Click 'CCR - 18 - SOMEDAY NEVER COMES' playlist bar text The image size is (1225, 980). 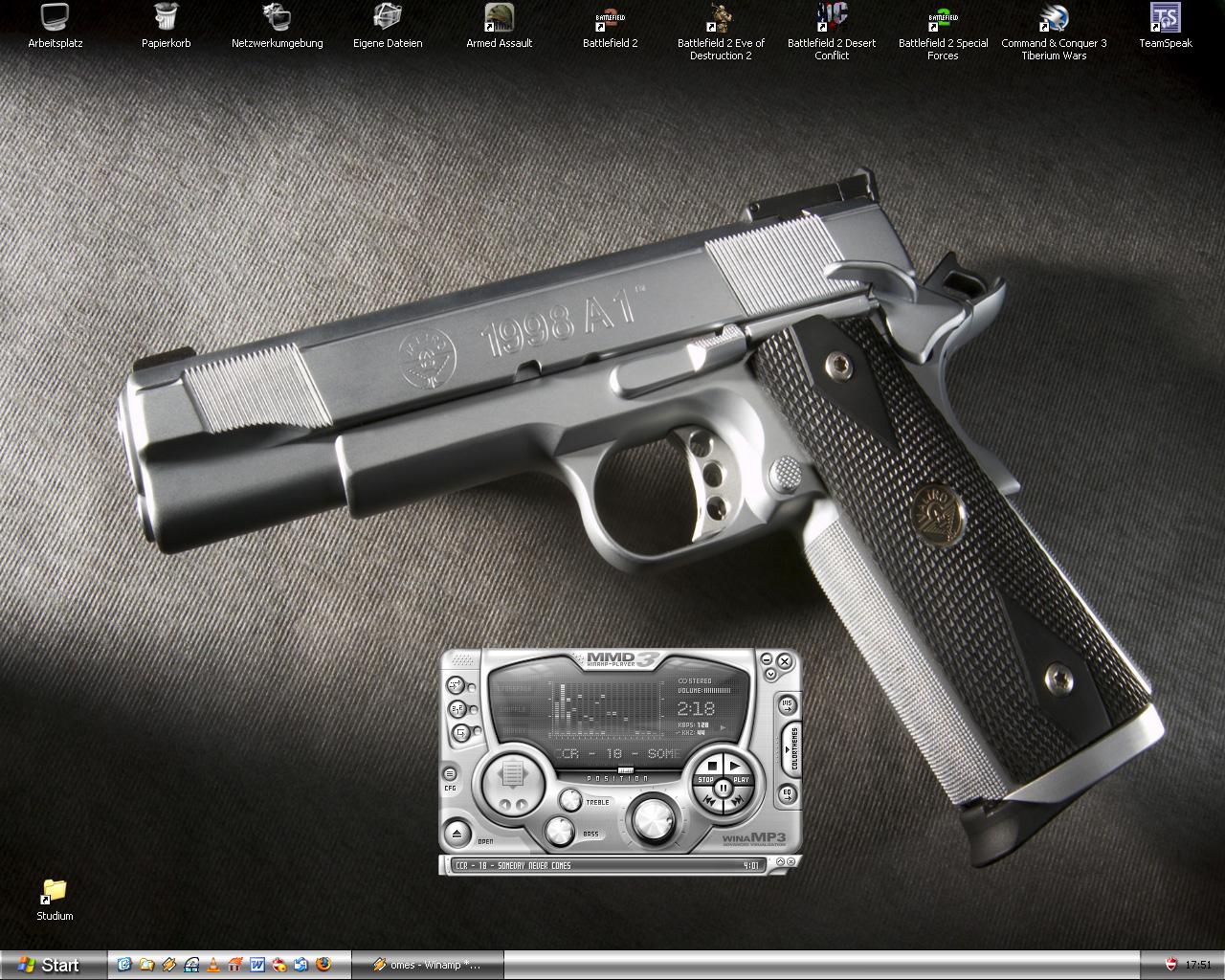(x=513, y=865)
